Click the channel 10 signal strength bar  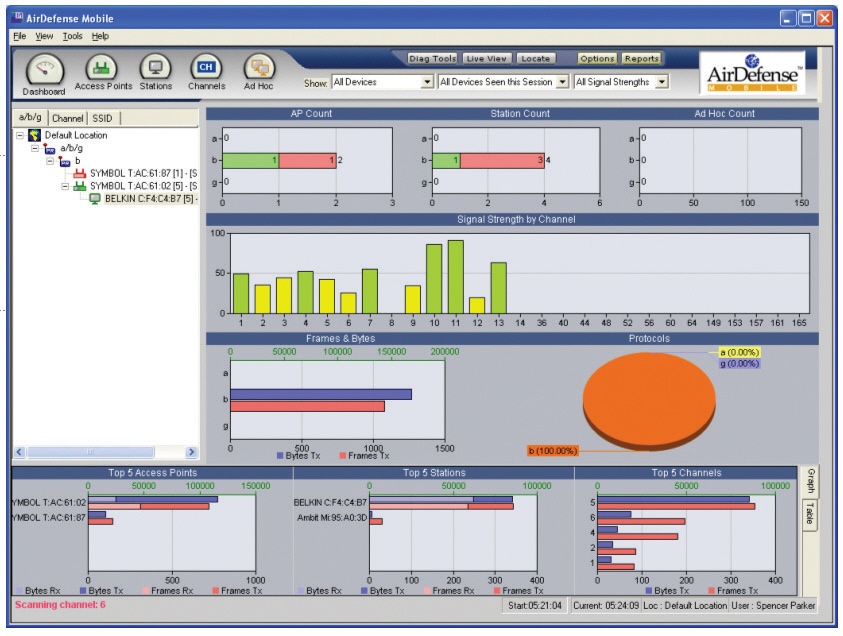click(434, 279)
